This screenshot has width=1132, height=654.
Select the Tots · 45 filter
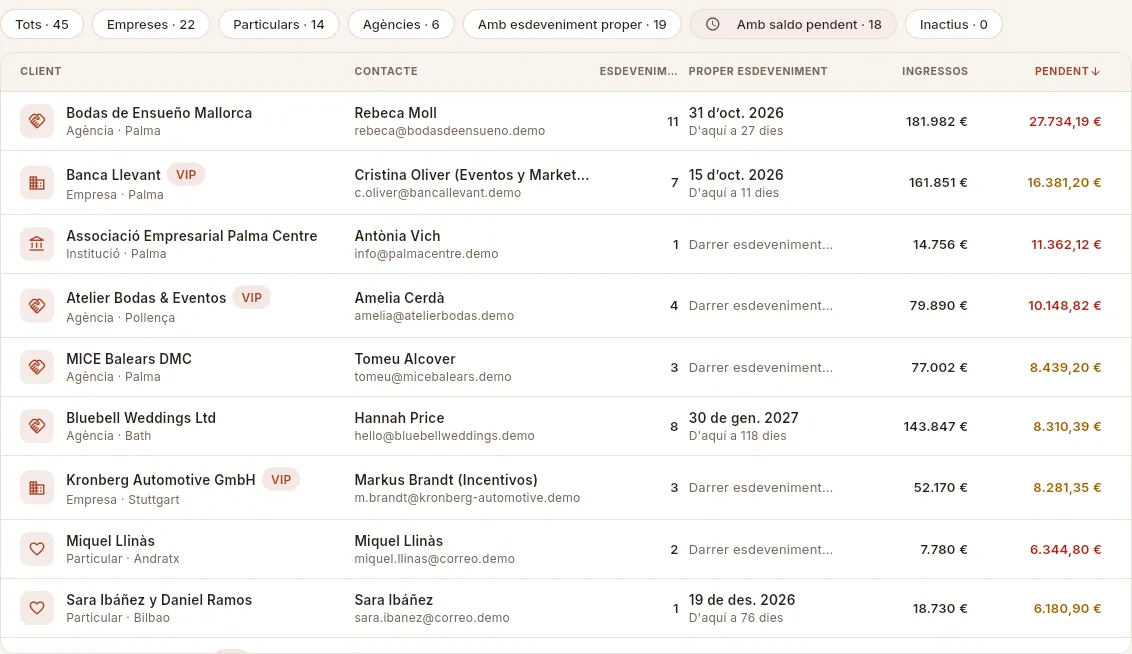[x=42, y=25]
